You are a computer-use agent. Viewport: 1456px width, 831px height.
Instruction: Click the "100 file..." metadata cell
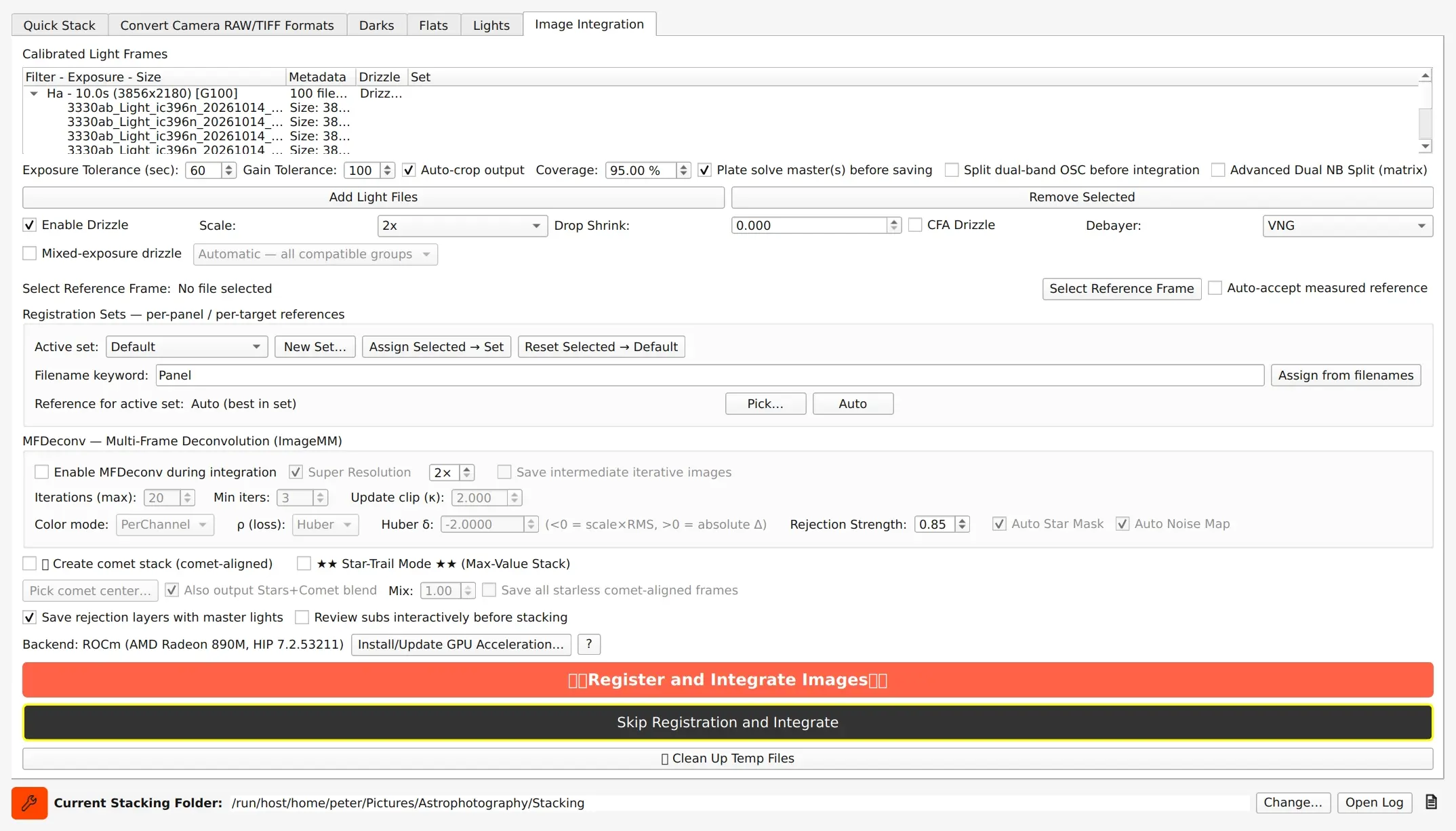(x=319, y=94)
